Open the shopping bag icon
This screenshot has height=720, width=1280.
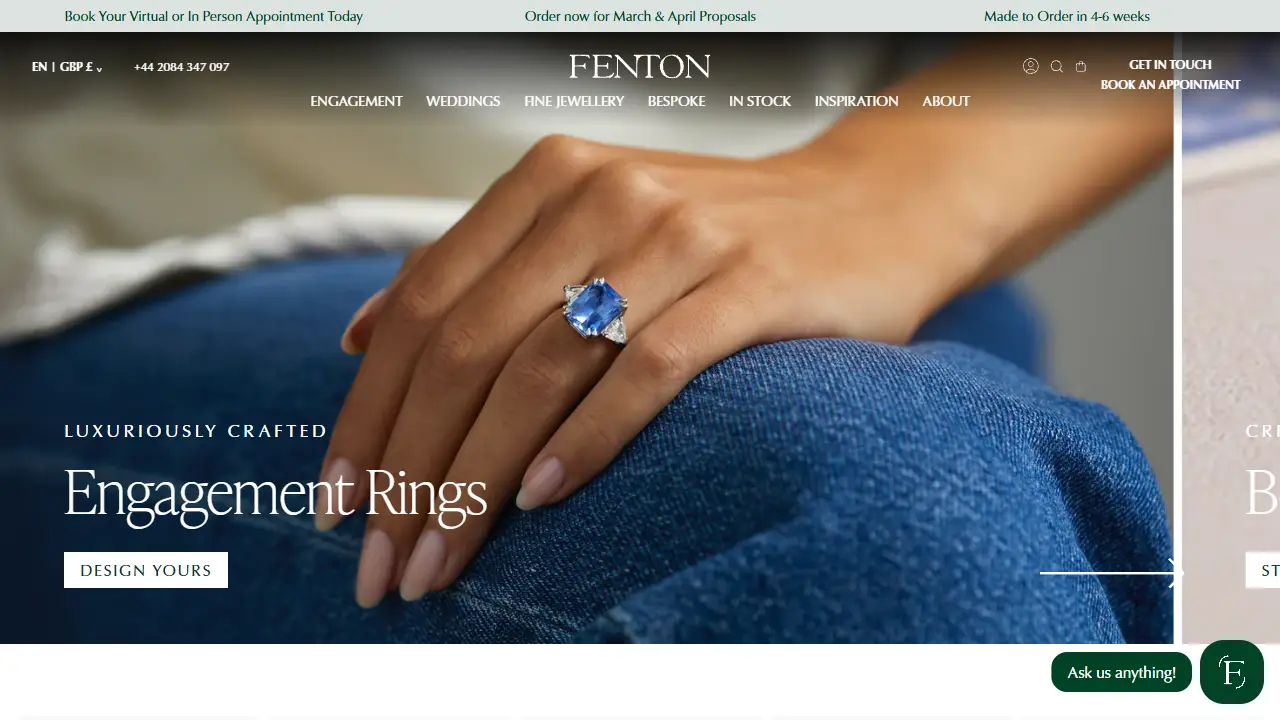[x=1081, y=67]
